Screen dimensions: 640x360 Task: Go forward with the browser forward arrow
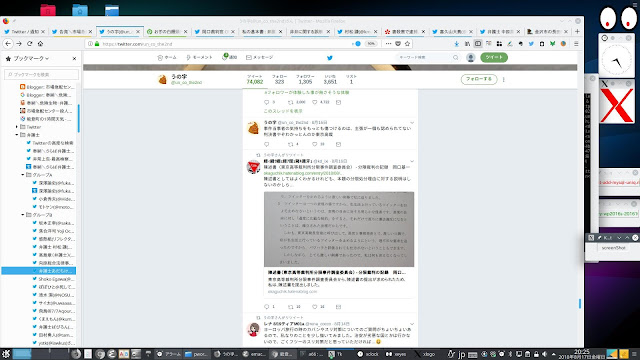coord(19,44)
